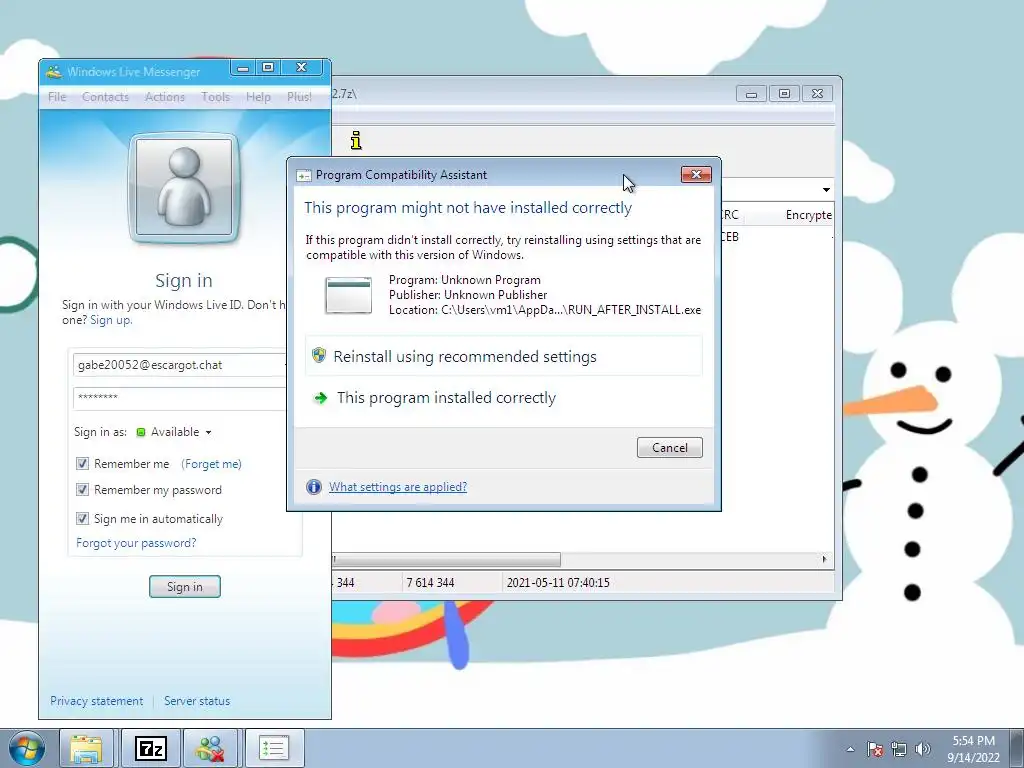This screenshot has height=768, width=1024.
Task: Click the 7-Zip horizontal scrollbar thumb
Action: pyautogui.click(x=446, y=560)
